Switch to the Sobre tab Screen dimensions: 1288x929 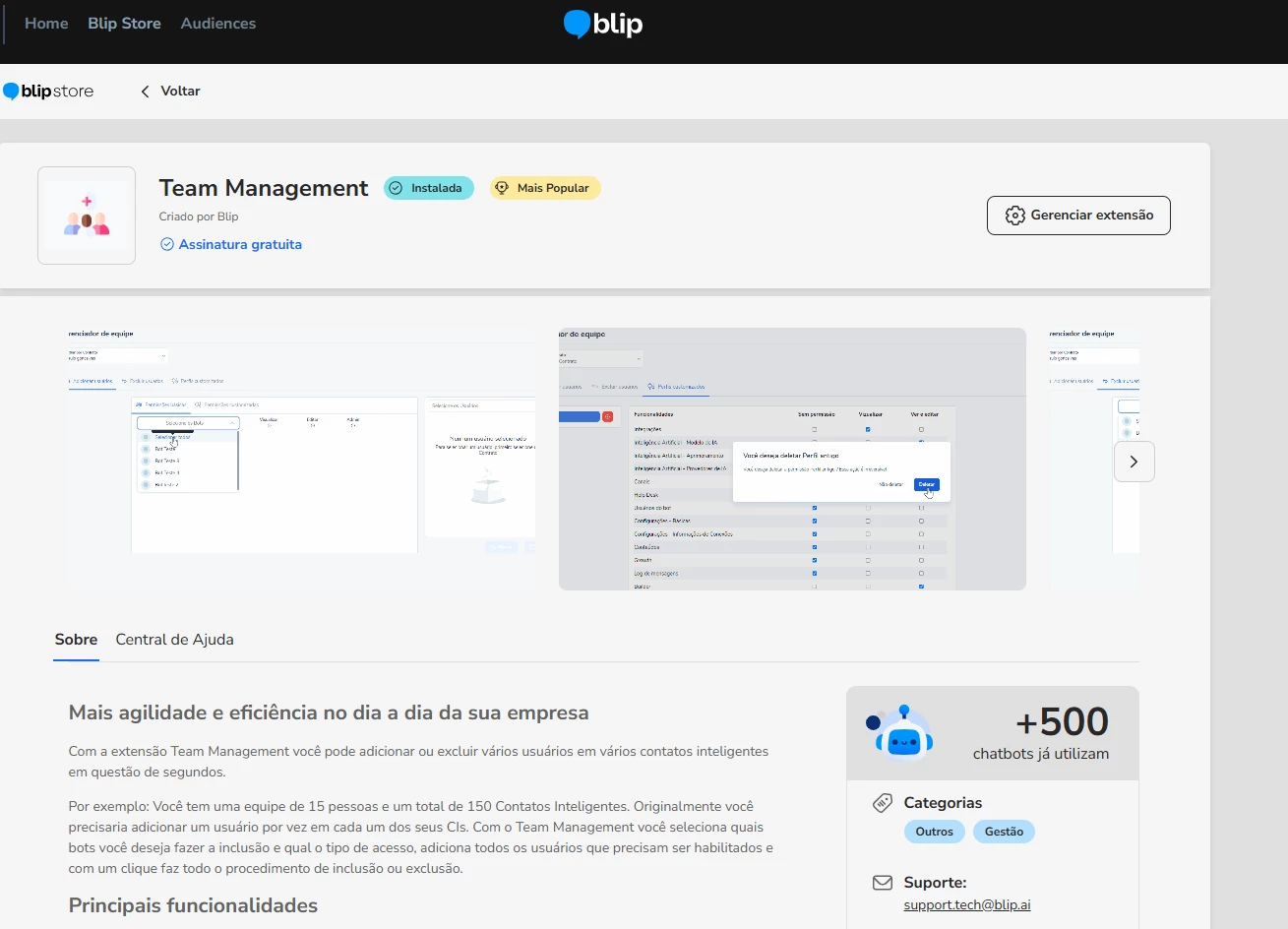point(76,640)
